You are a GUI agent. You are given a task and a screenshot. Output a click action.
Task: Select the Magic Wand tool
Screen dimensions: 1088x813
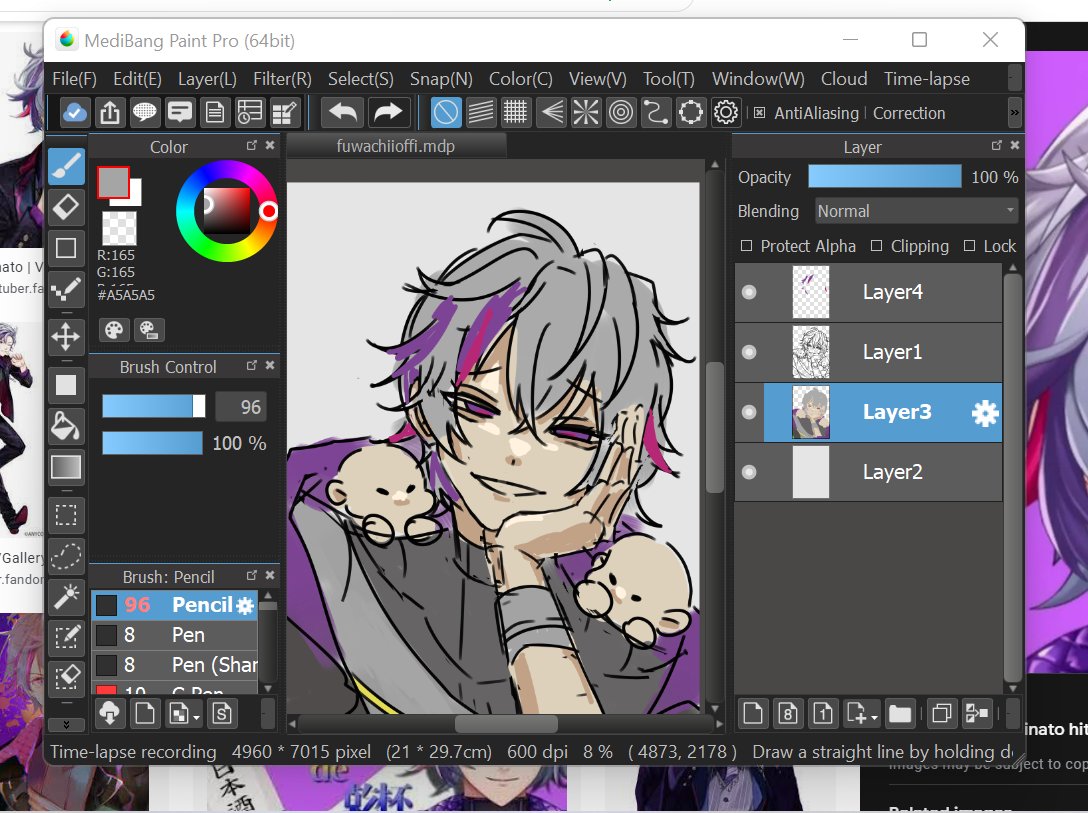coord(67,597)
